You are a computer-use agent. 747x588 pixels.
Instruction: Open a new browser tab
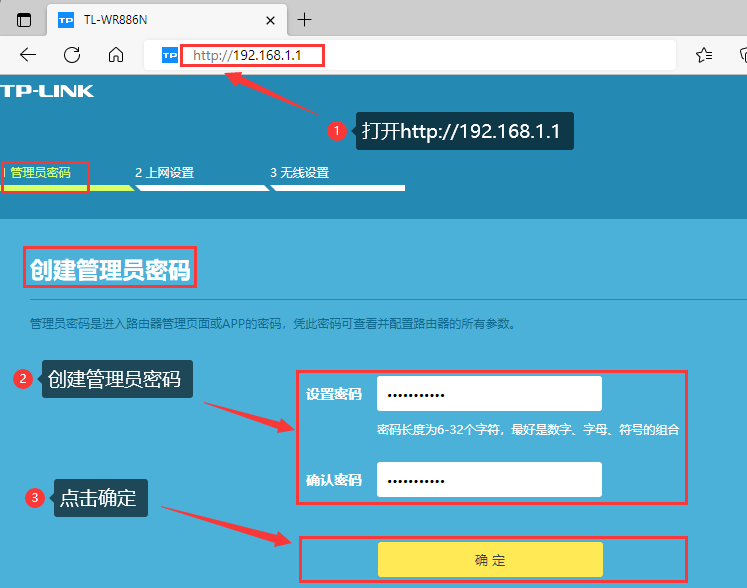pos(305,20)
